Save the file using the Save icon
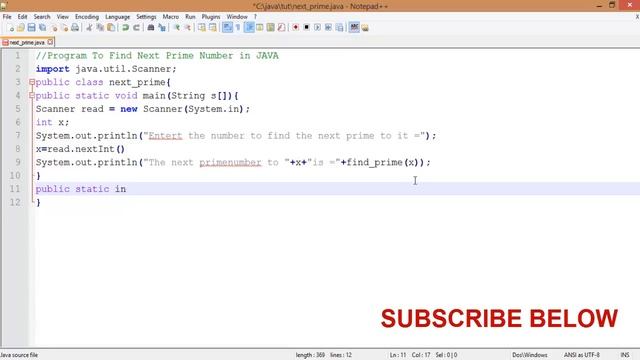Screen dimensions: 640x360 pyautogui.click(x=31, y=28)
